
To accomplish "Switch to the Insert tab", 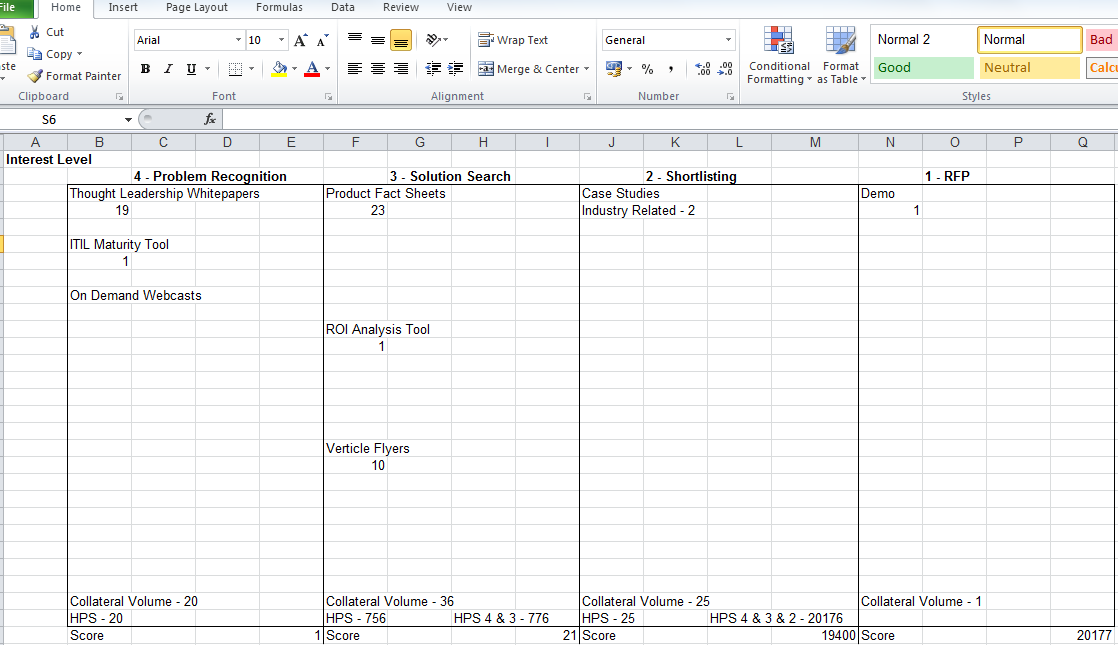I will pos(123,7).
